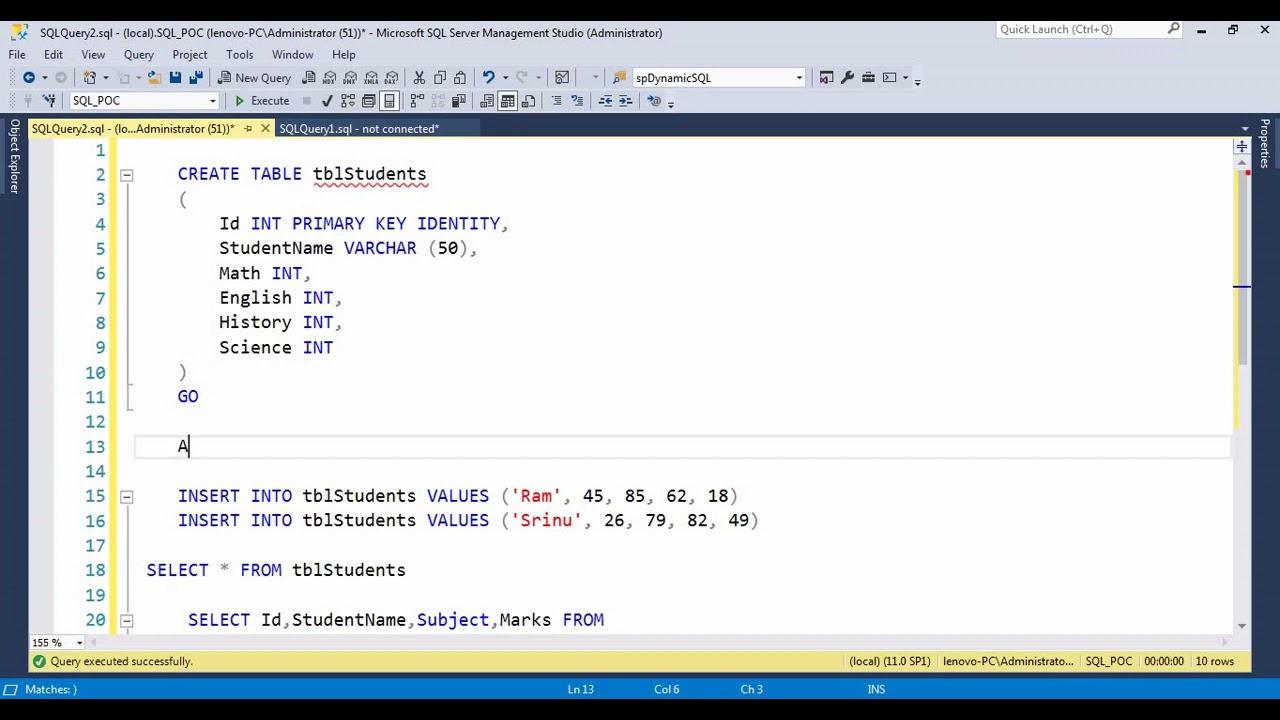Click the Change Connection icon
The image size is (1280, 720).
click(48, 100)
